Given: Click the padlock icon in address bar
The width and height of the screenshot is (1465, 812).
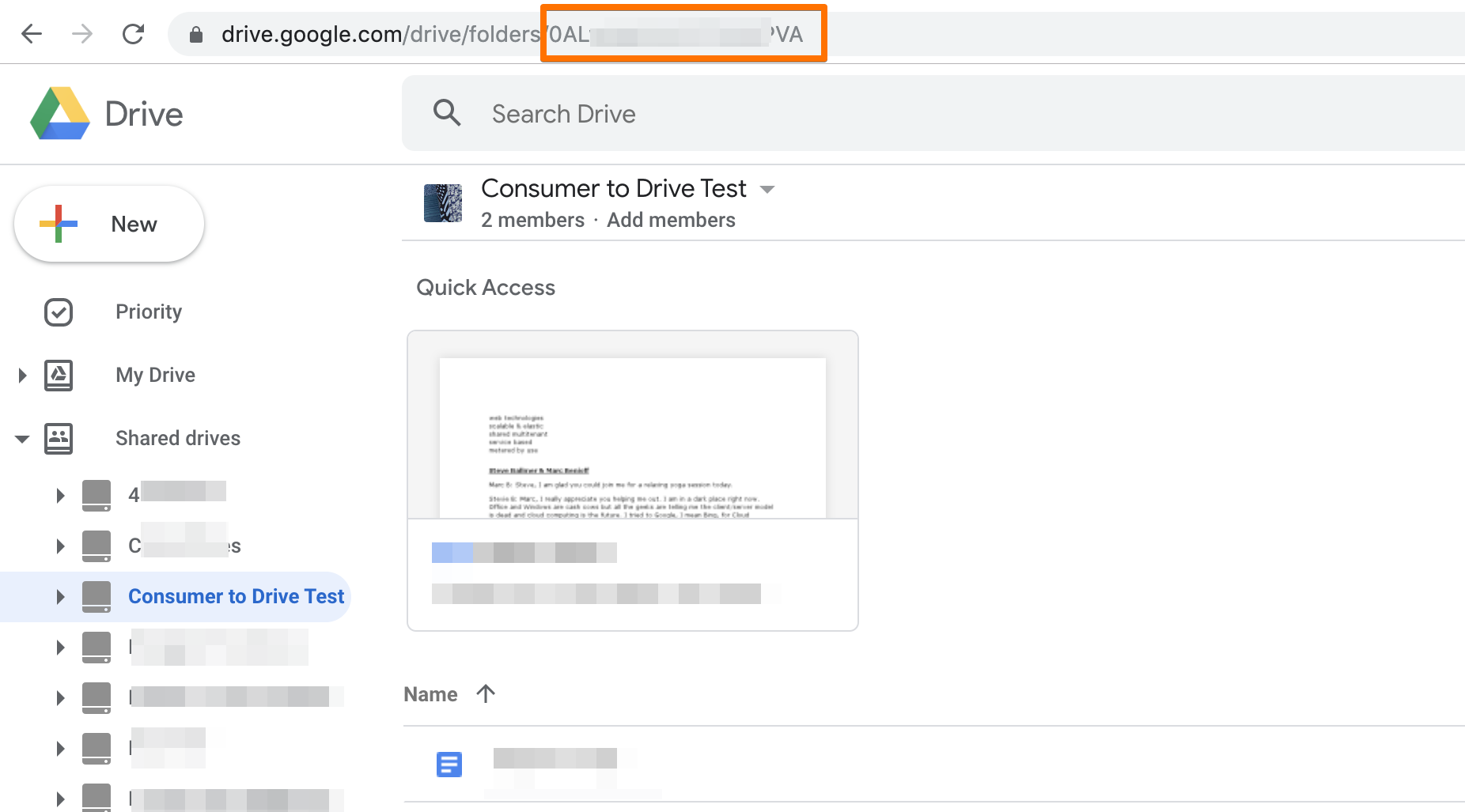Looking at the screenshot, I should [196, 35].
